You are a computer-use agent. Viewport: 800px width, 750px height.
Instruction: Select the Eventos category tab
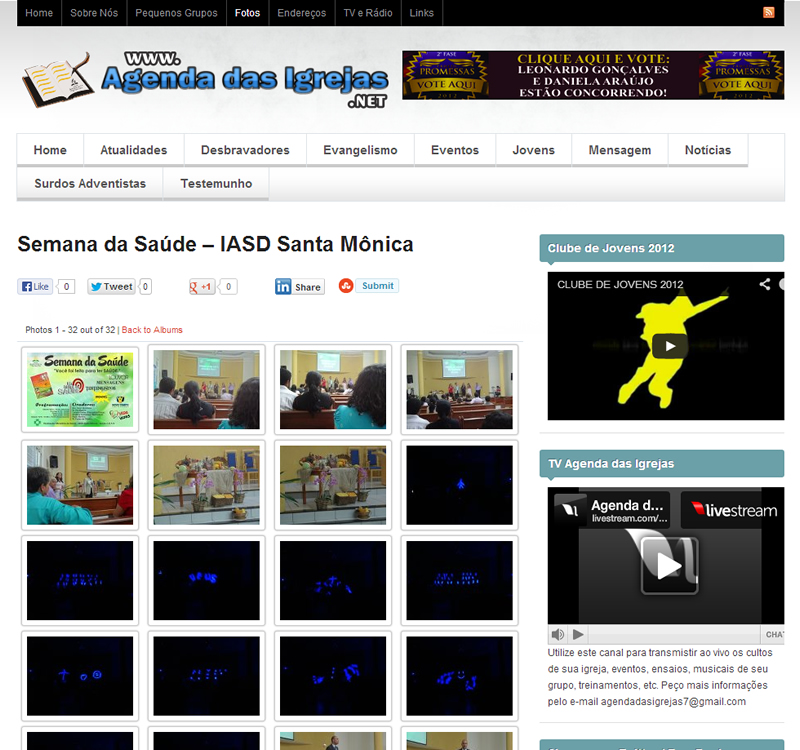(x=455, y=150)
